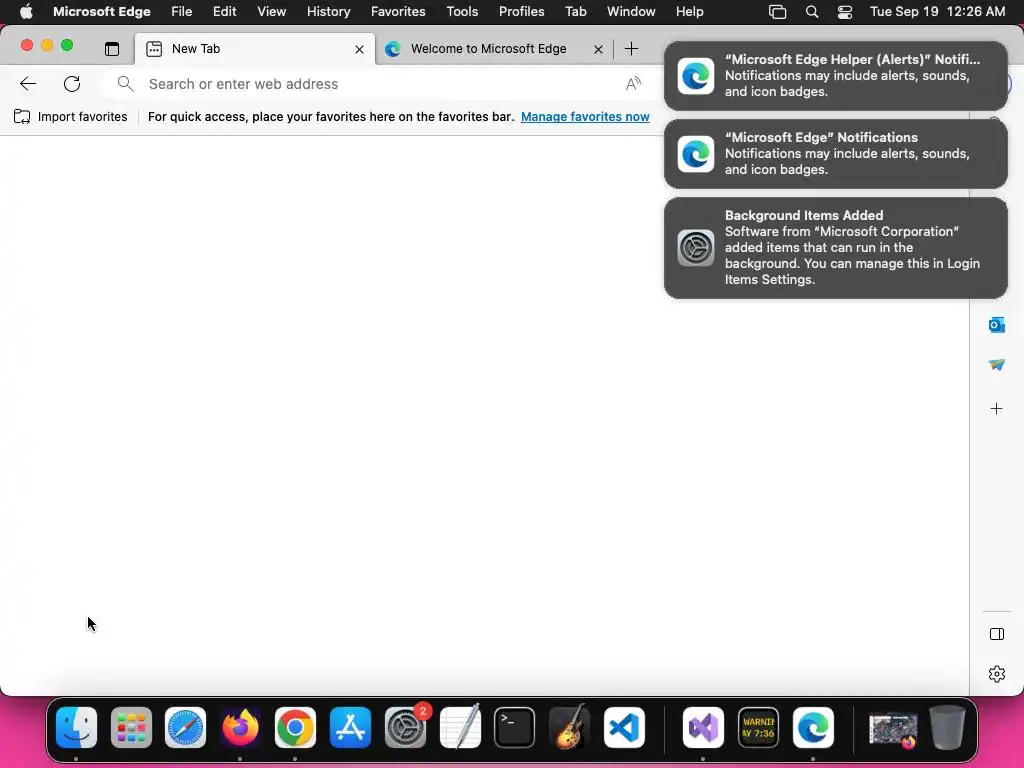This screenshot has width=1024, height=768.
Task: Open Console warning app in dock
Action: pyautogui.click(x=758, y=728)
